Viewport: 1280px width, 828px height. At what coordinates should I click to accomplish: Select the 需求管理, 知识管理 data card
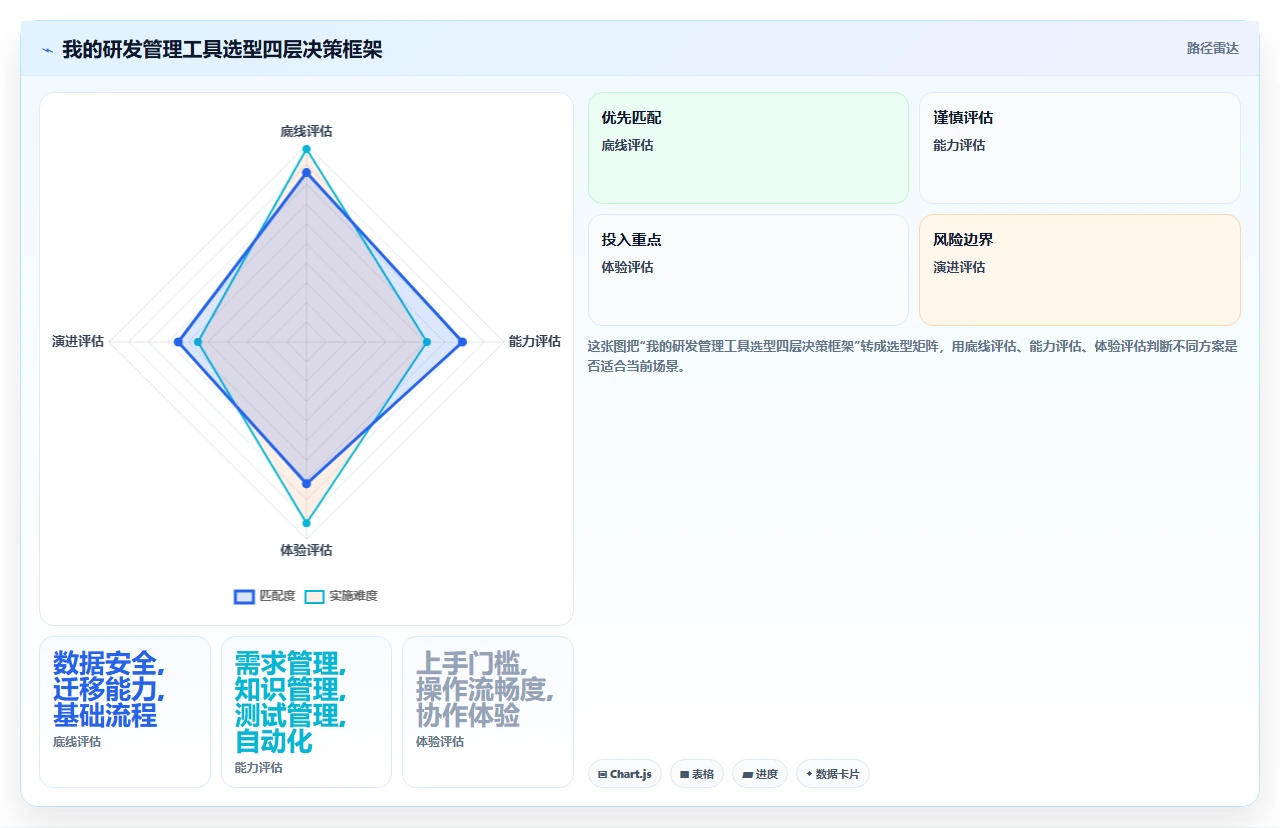pyautogui.click(x=306, y=712)
